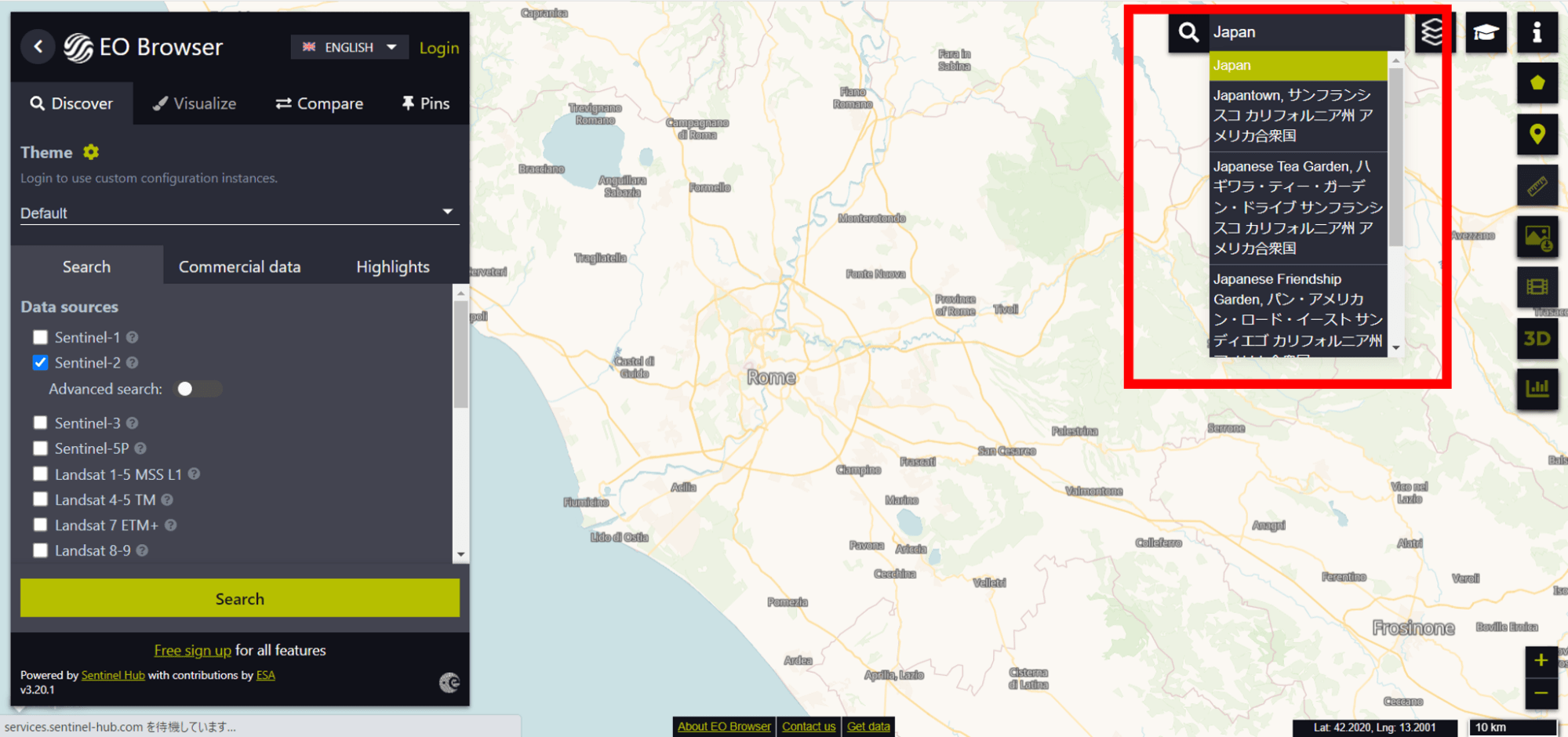Click the search suggestions list scrollbar

1395,157
